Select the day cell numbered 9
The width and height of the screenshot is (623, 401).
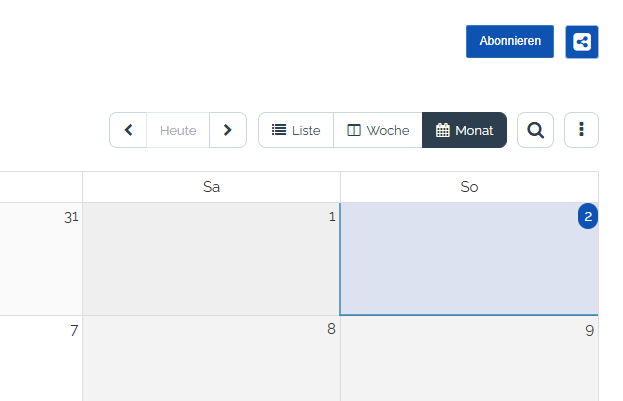click(x=469, y=358)
